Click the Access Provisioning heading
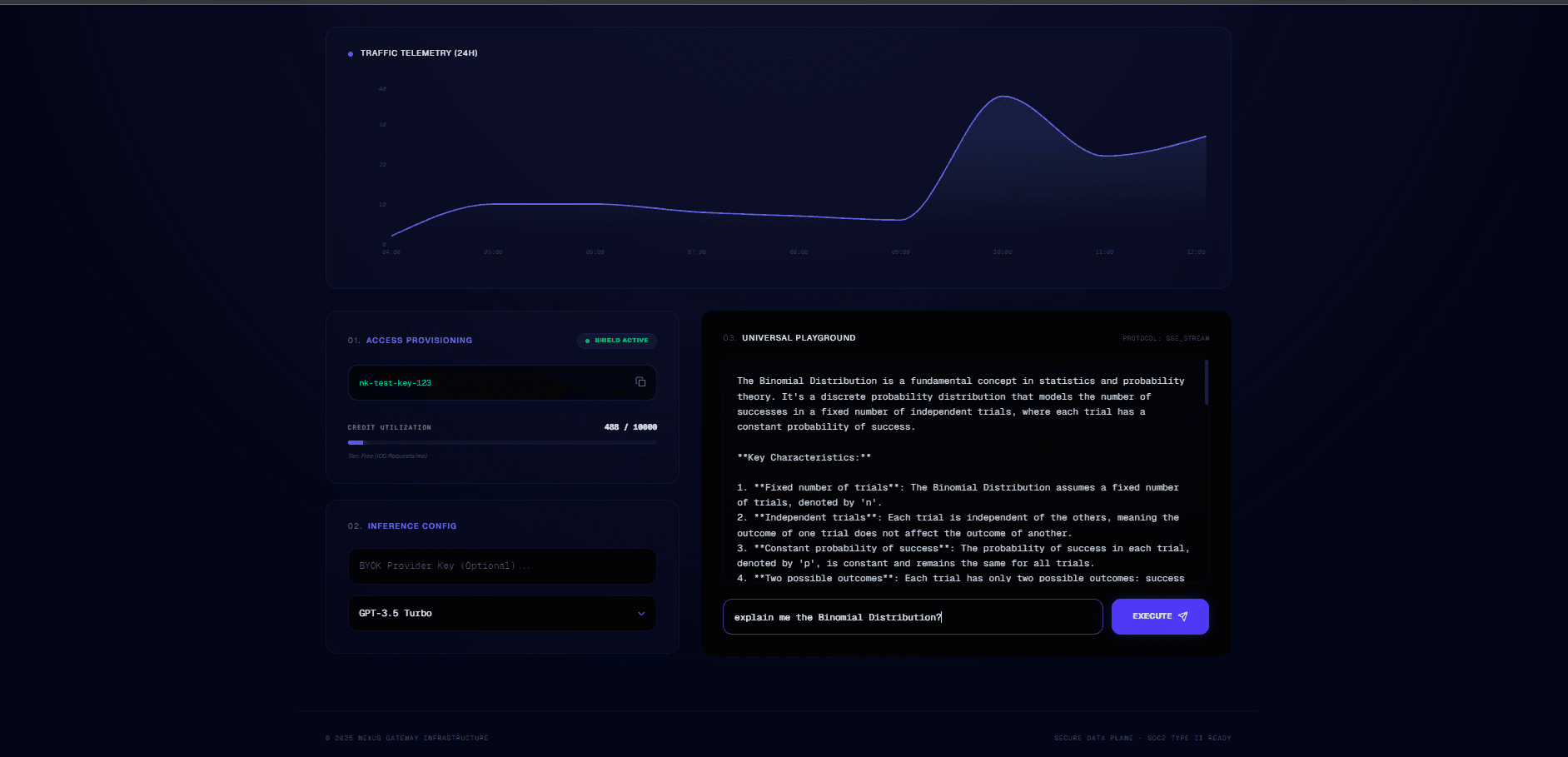This screenshot has width=1568, height=757. (419, 341)
